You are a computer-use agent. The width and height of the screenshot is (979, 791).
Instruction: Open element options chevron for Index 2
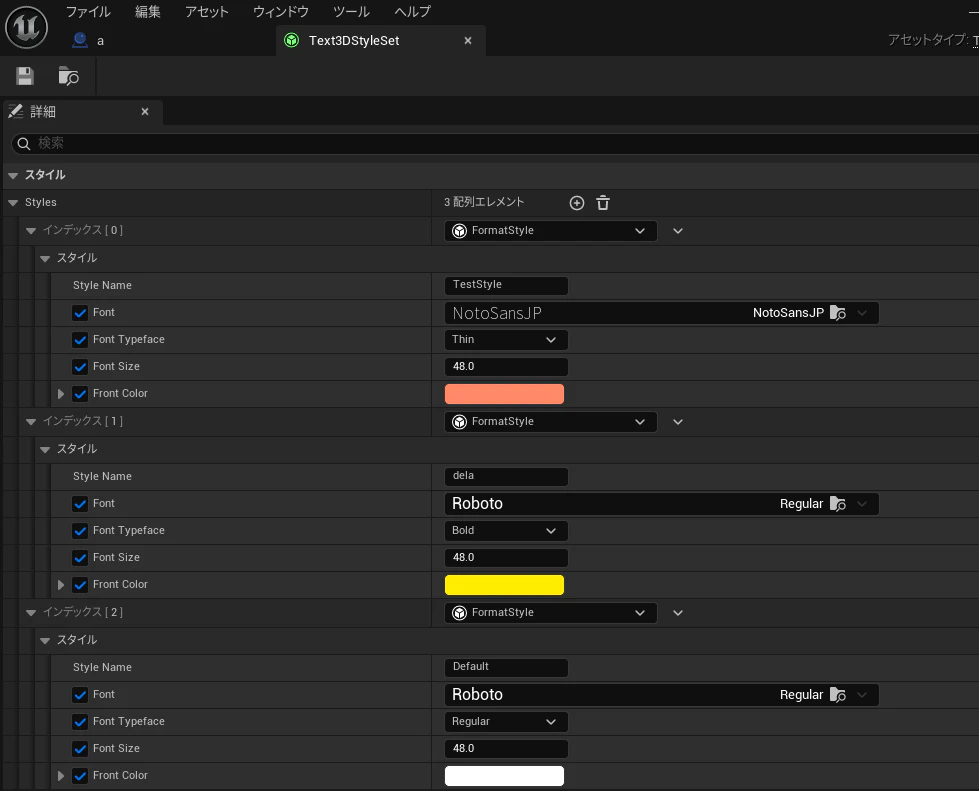677,613
